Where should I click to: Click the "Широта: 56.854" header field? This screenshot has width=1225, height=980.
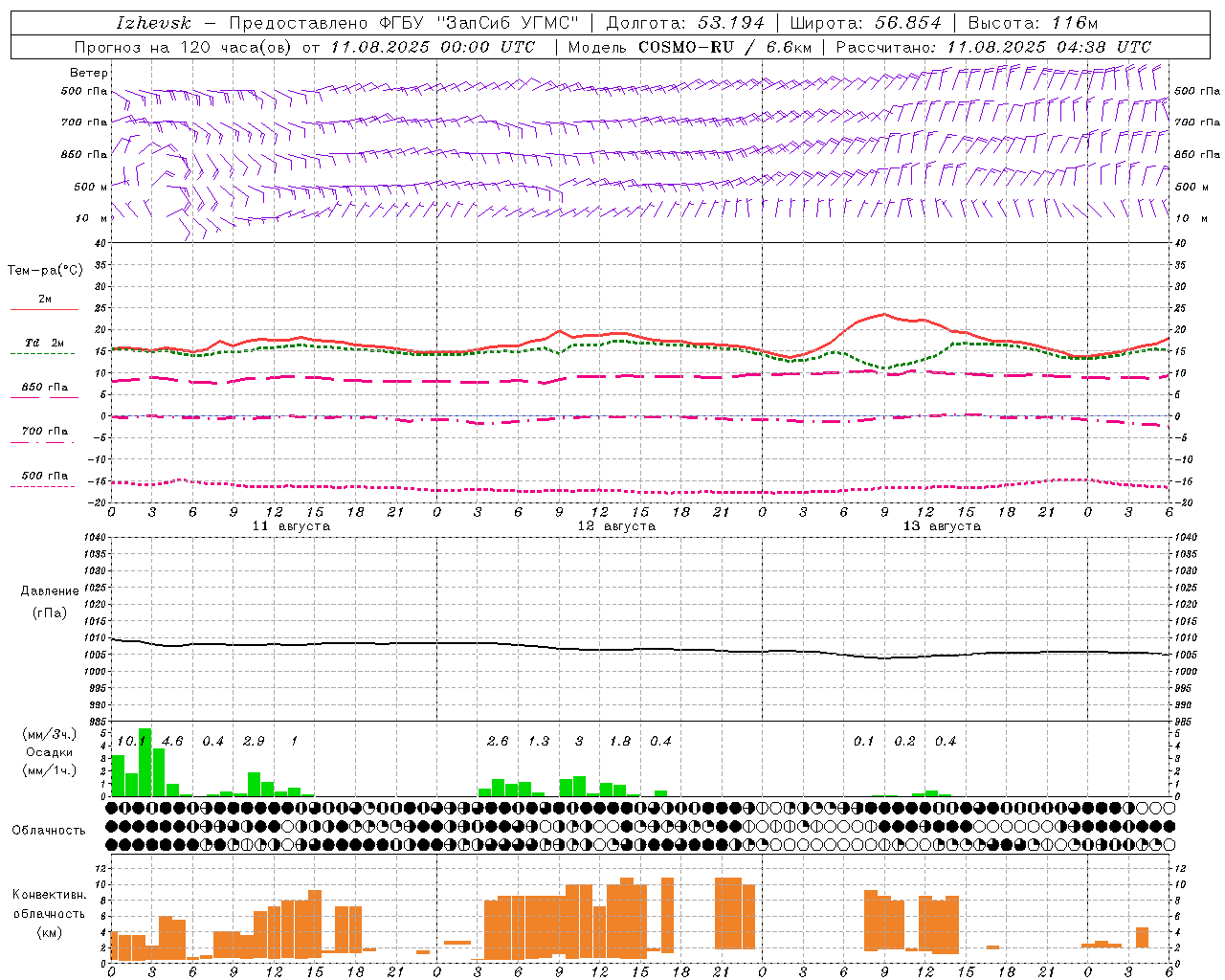coord(865,23)
